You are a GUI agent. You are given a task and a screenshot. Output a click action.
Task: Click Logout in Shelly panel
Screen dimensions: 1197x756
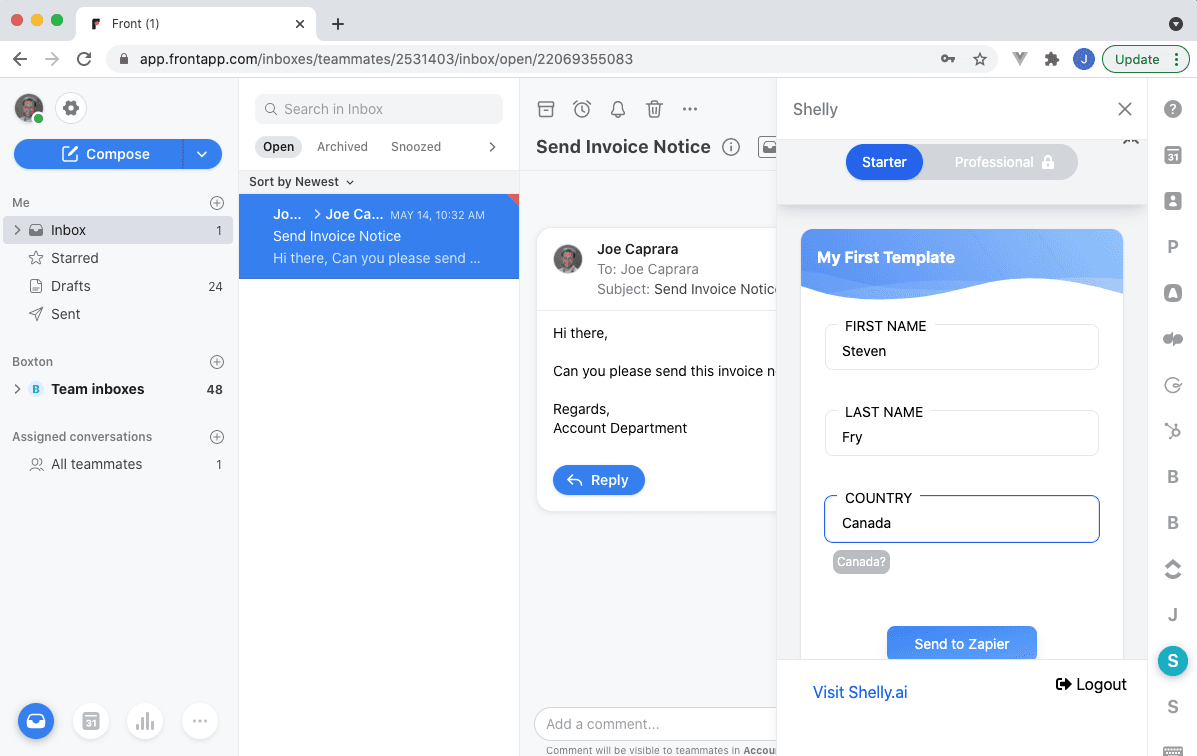[1091, 684]
